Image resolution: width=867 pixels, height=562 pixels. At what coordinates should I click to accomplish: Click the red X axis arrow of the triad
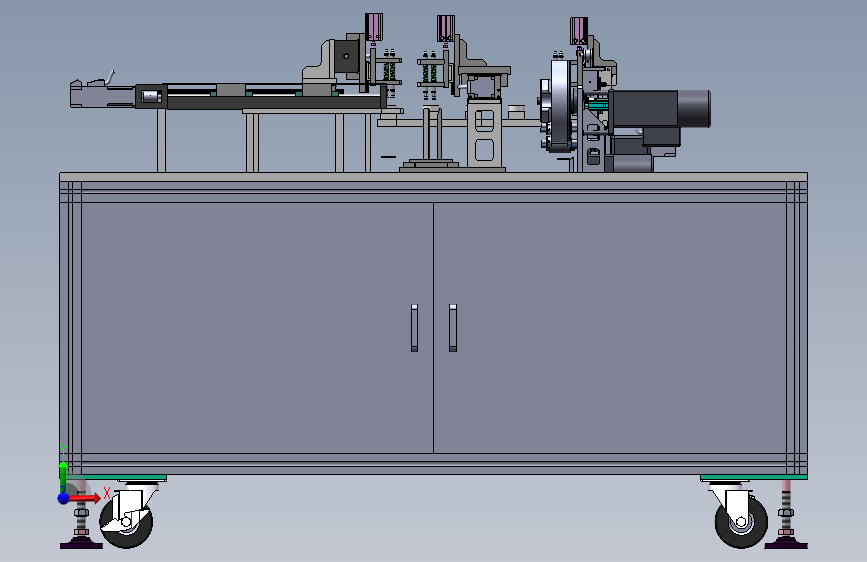86,498
